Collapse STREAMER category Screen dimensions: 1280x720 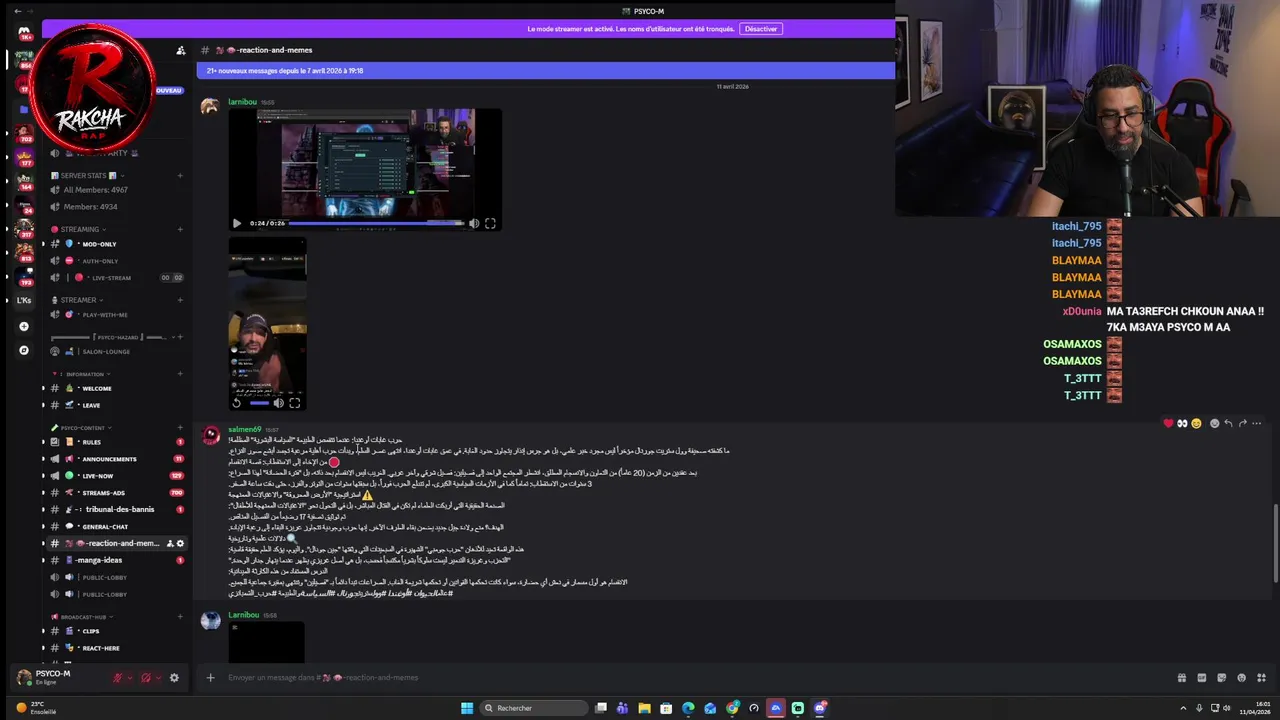tap(78, 300)
